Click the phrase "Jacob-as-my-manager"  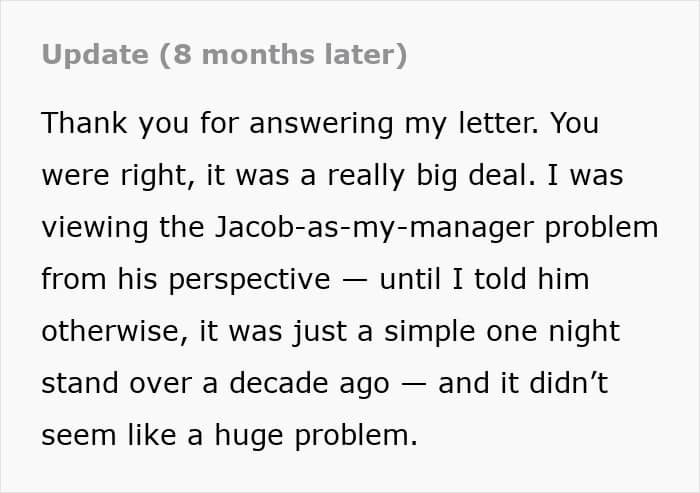pos(374,229)
